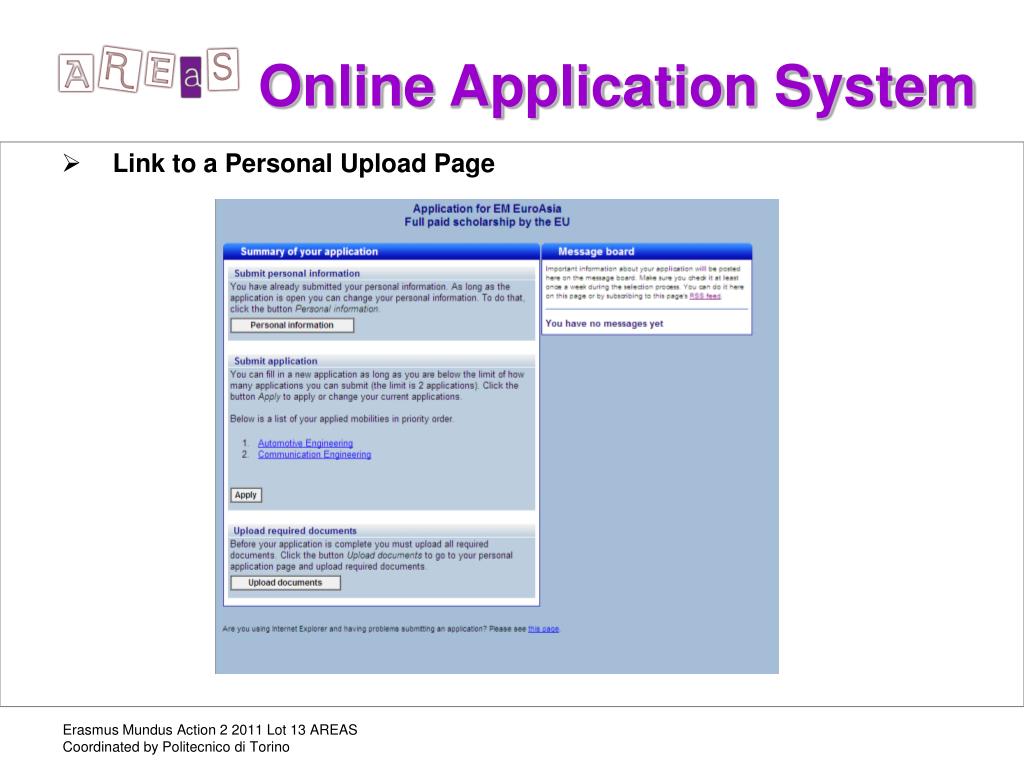Screen dimensions: 1024x768
Task: Click the Upload documents button
Action: click(285, 583)
